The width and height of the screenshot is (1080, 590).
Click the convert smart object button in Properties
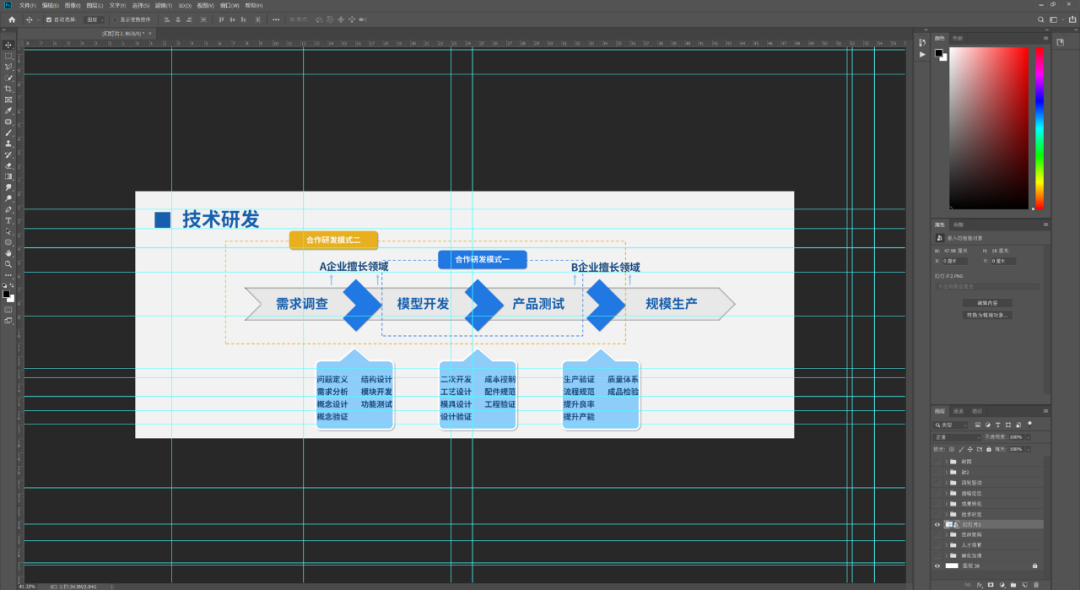pos(987,315)
